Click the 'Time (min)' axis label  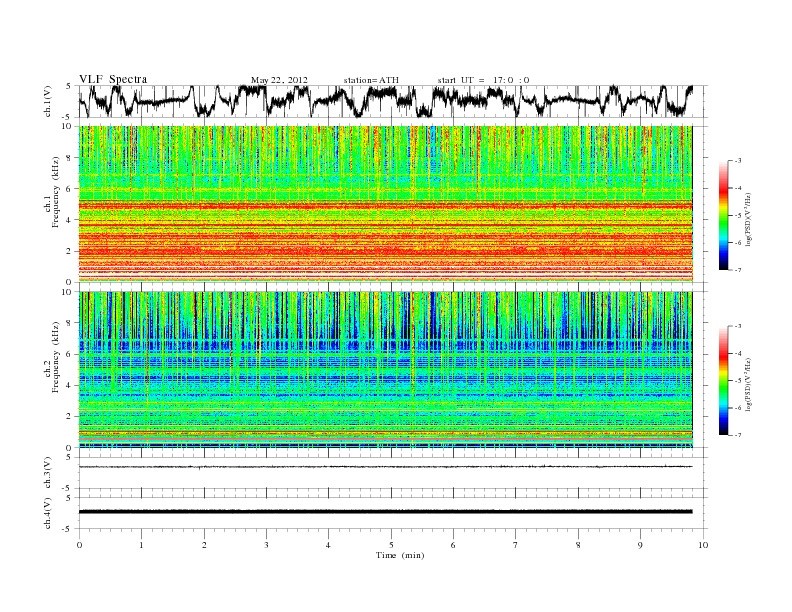click(400, 555)
